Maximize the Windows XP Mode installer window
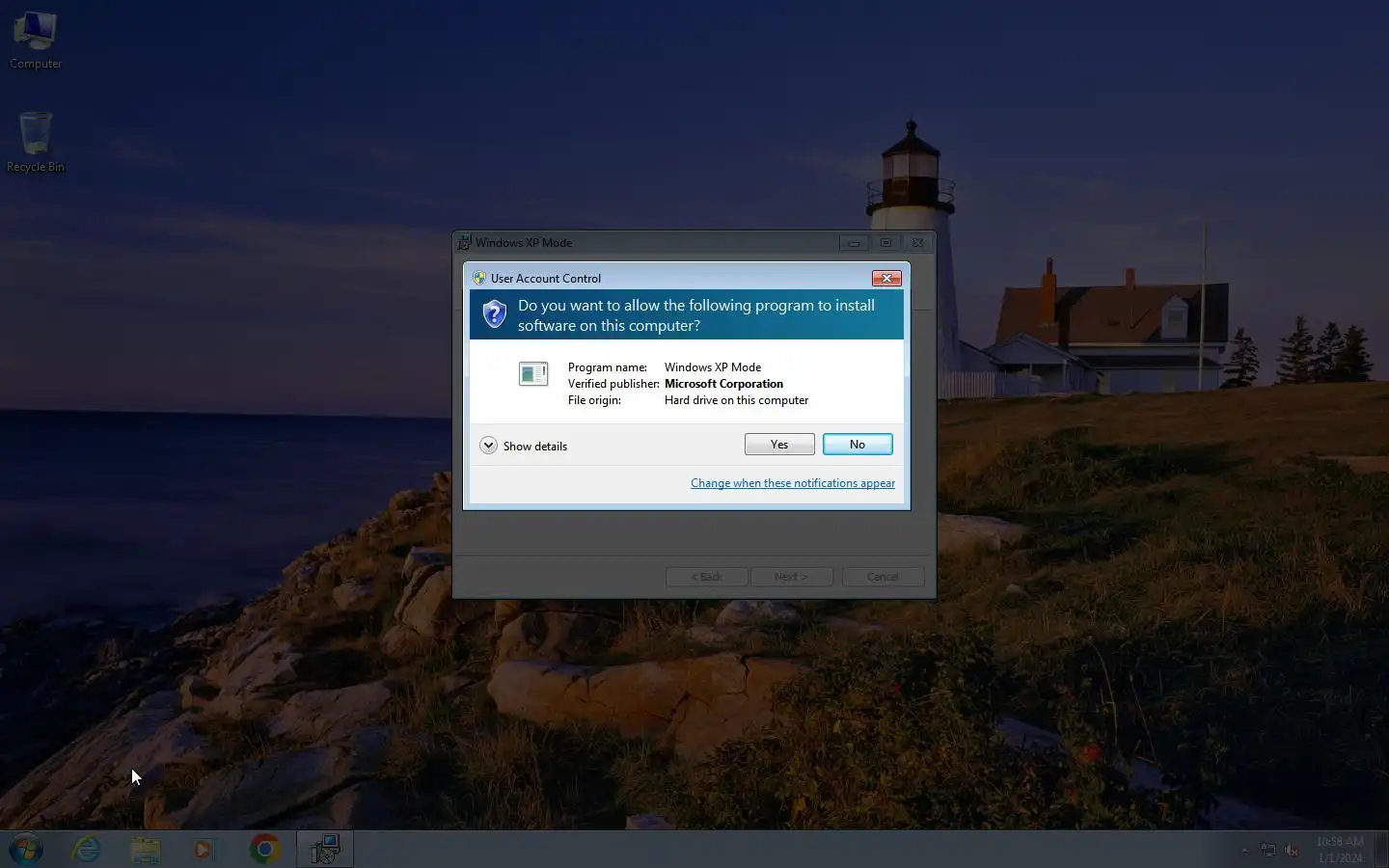The width and height of the screenshot is (1389, 868). point(885,243)
